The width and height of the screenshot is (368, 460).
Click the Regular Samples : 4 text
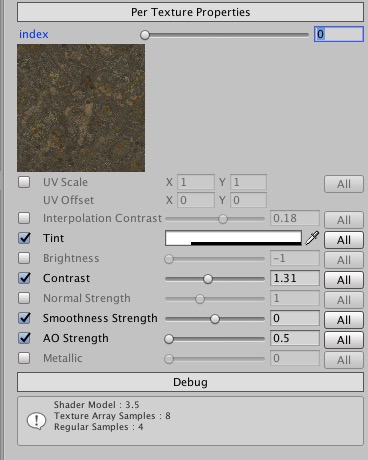[99, 427]
